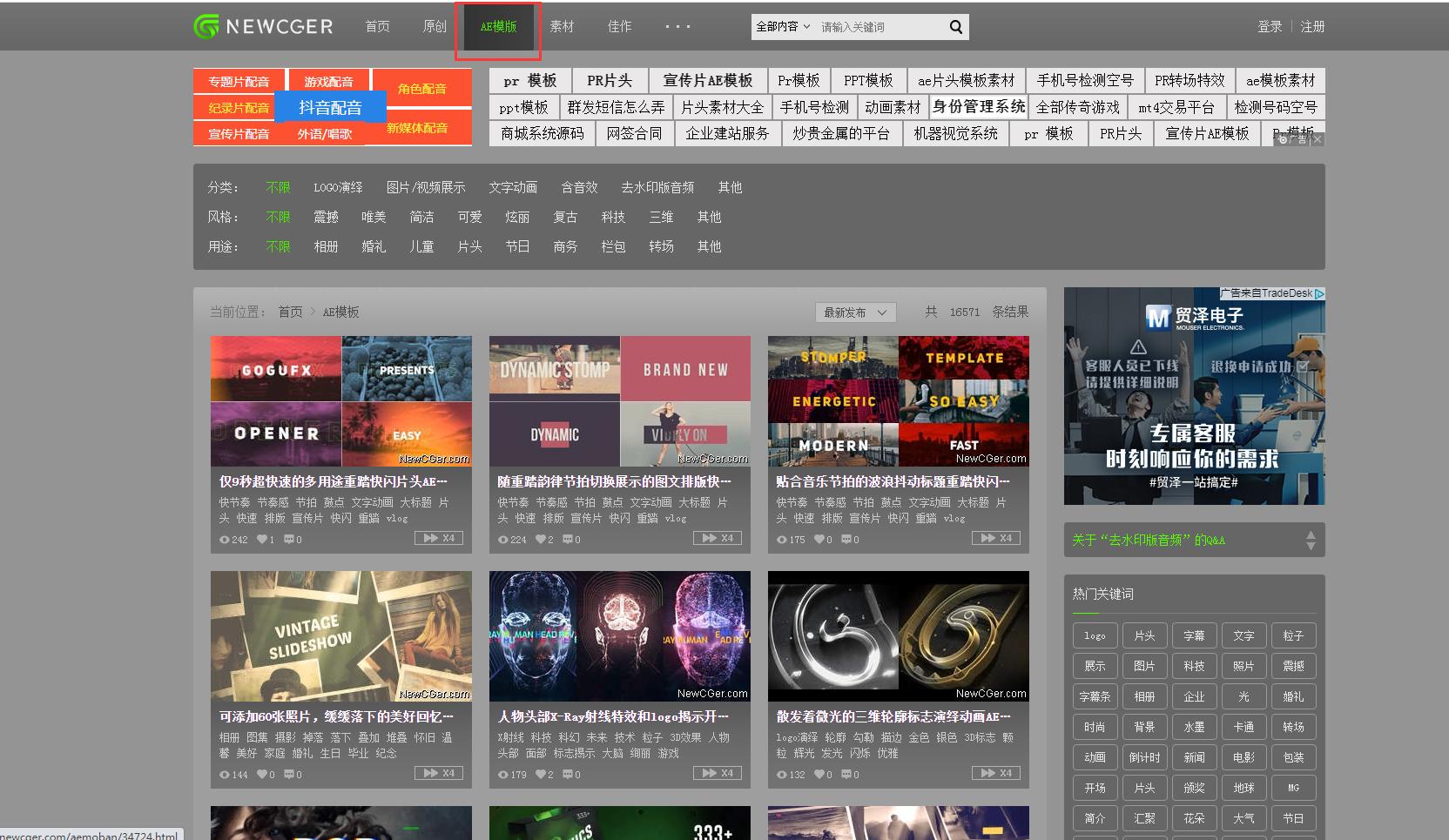
Task: Select the 震撼 style filter
Action: pyautogui.click(x=327, y=217)
